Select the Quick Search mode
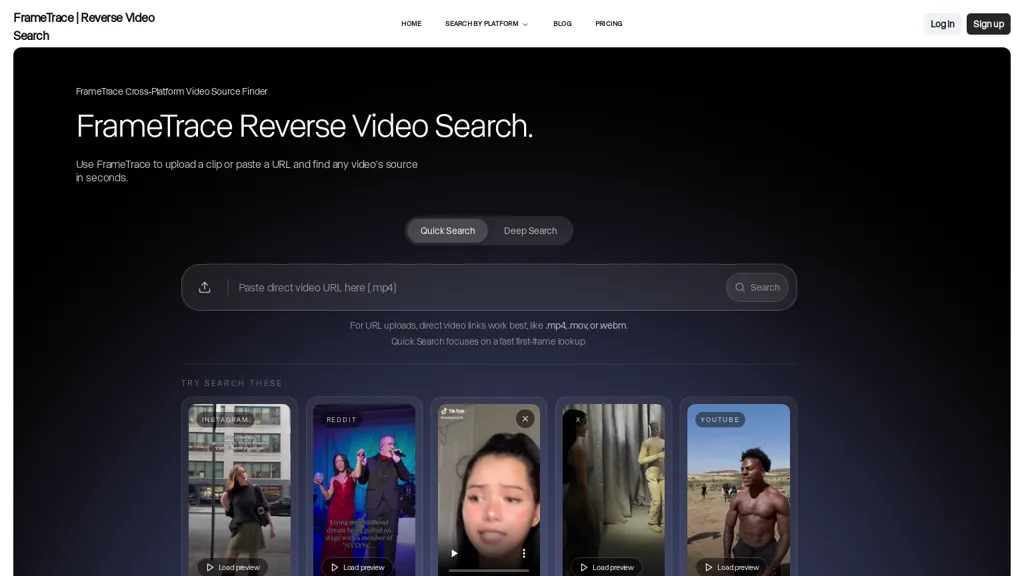The image size is (1024, 576). coord(447,231)
